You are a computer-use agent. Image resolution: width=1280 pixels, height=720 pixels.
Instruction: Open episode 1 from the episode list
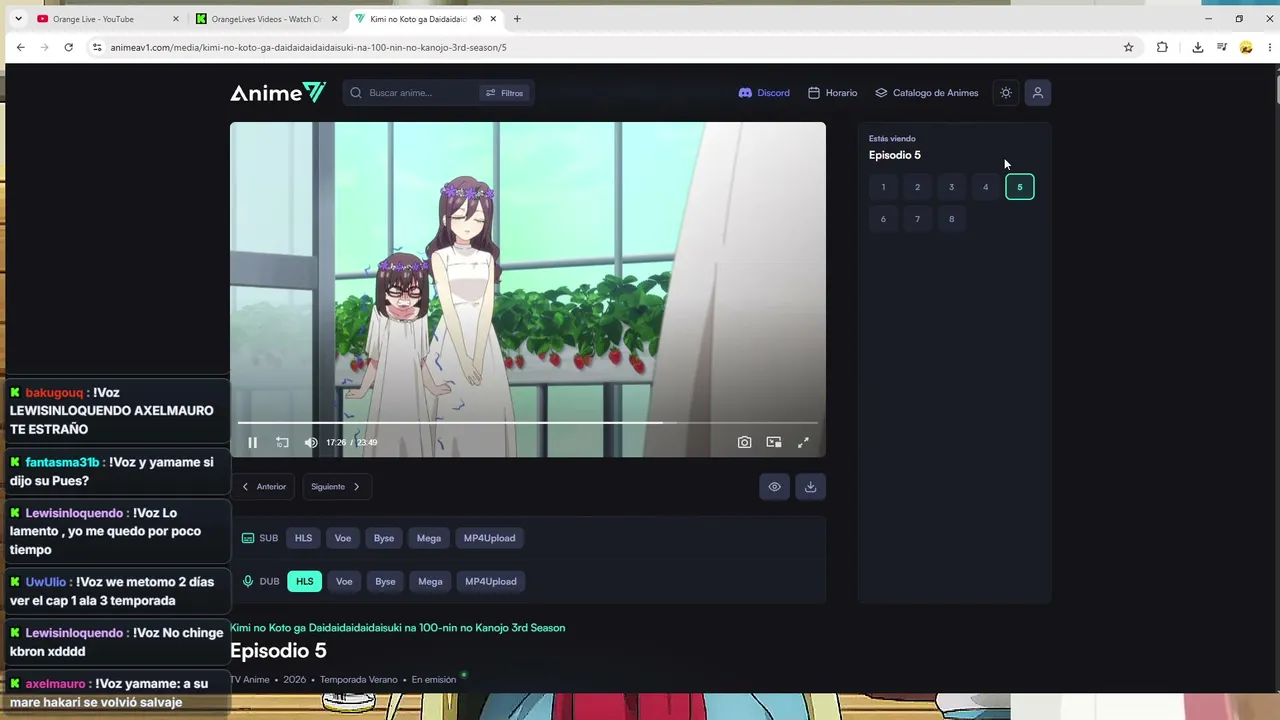[x=883, y=187]
